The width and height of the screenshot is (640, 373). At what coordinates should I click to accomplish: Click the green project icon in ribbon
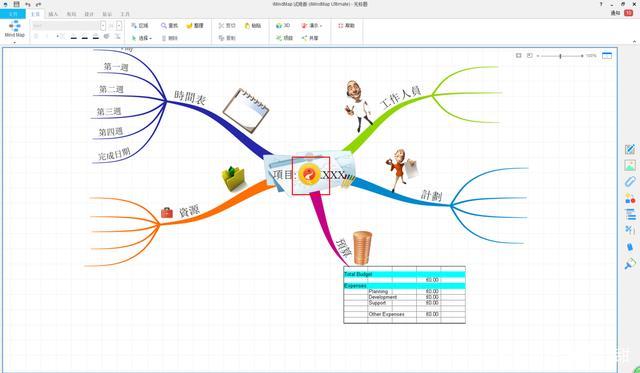coord(279,38)
